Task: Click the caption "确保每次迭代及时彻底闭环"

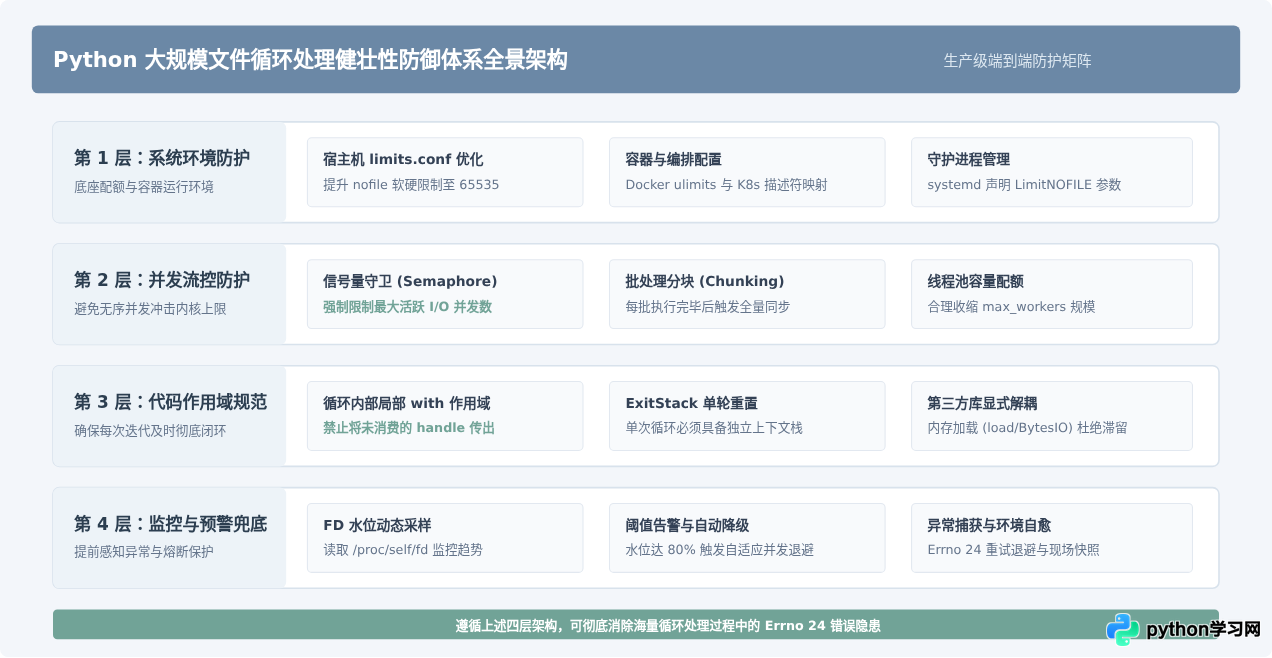Action: point(150,431)
